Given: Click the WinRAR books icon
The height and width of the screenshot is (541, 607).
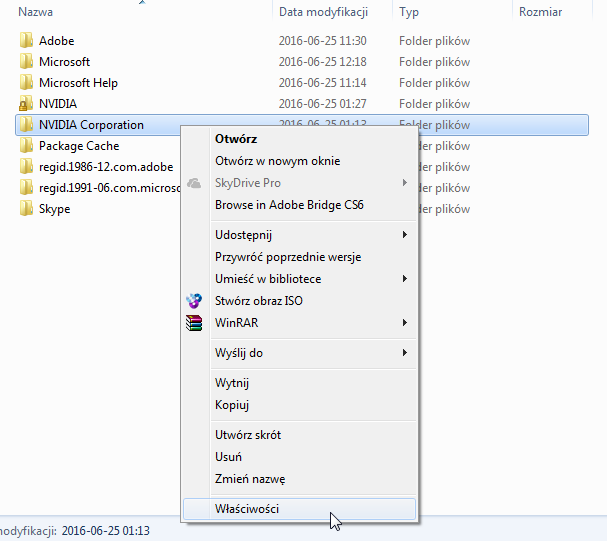Looking at the screenshot, I should [194, 323].
